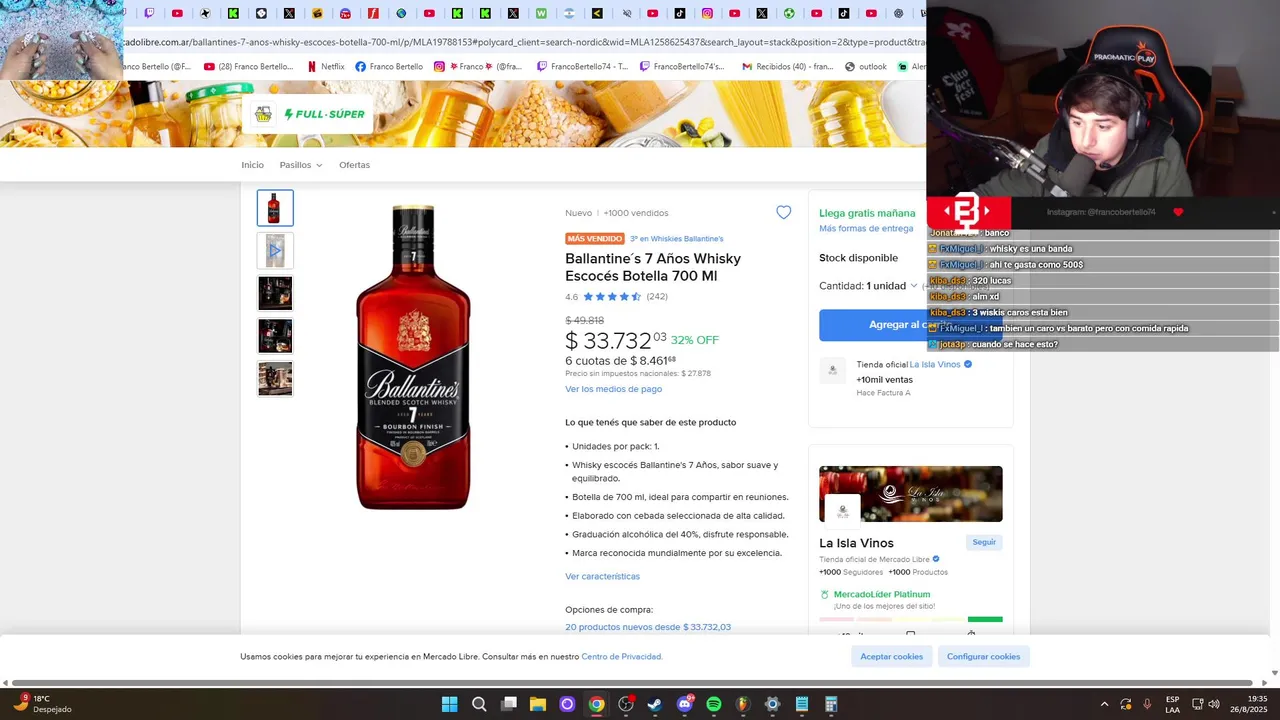Screen dimensions: 1280x720
Task: Open Notepad from taskbar
Action: (x=802, y=704)
